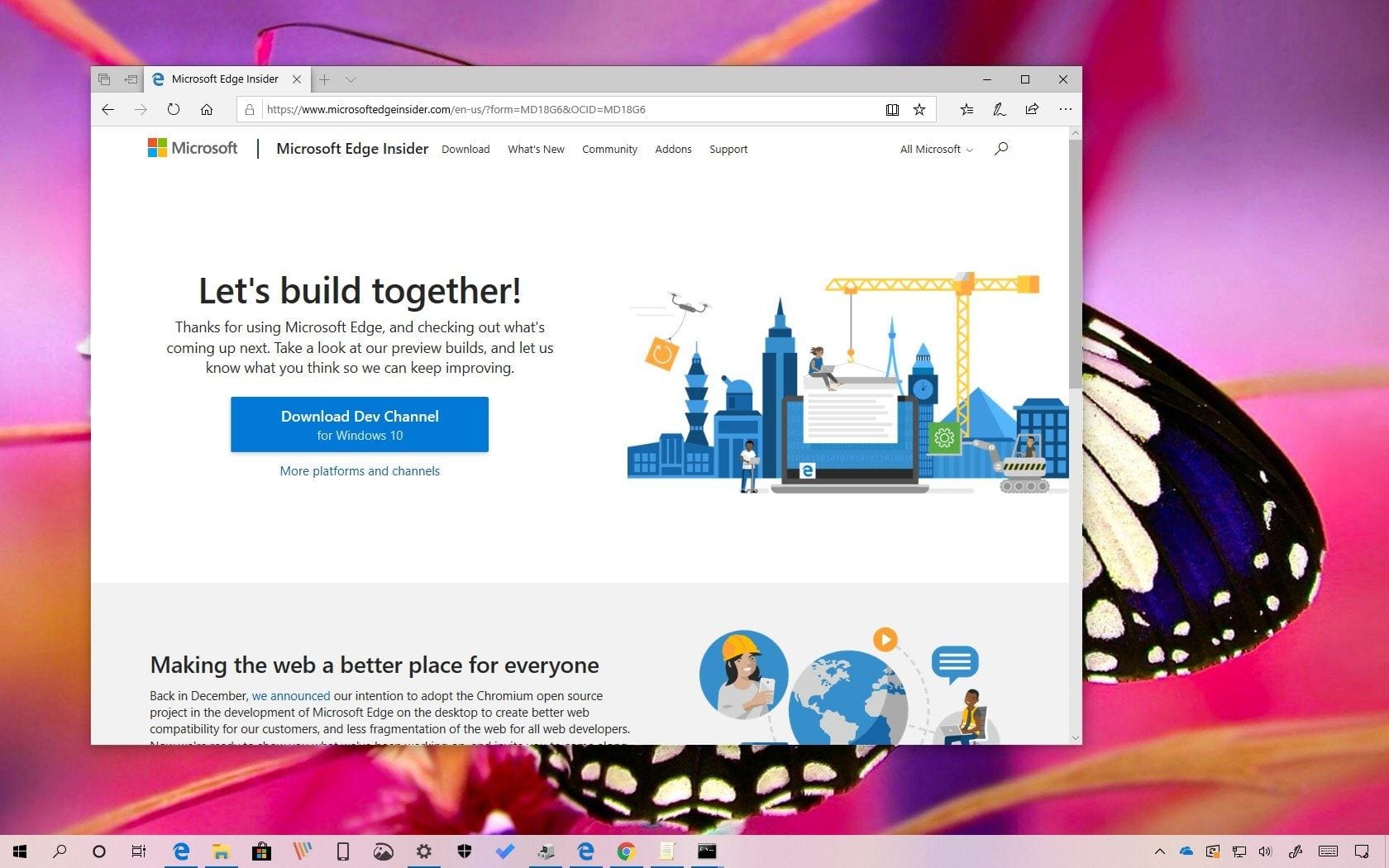Viewport: 1389px width, 868px height.
Task: Open Action Center notifications
Action: [1362, 851]
